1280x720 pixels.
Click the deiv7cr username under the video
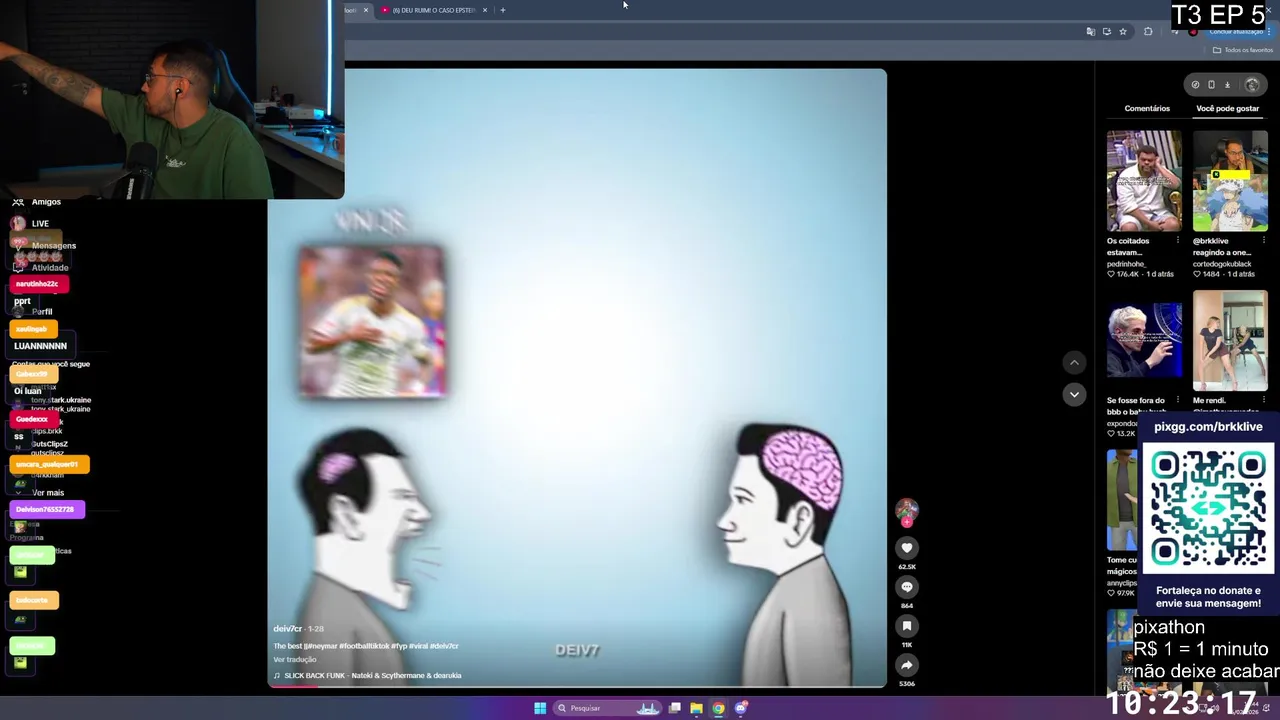[288, 629]
